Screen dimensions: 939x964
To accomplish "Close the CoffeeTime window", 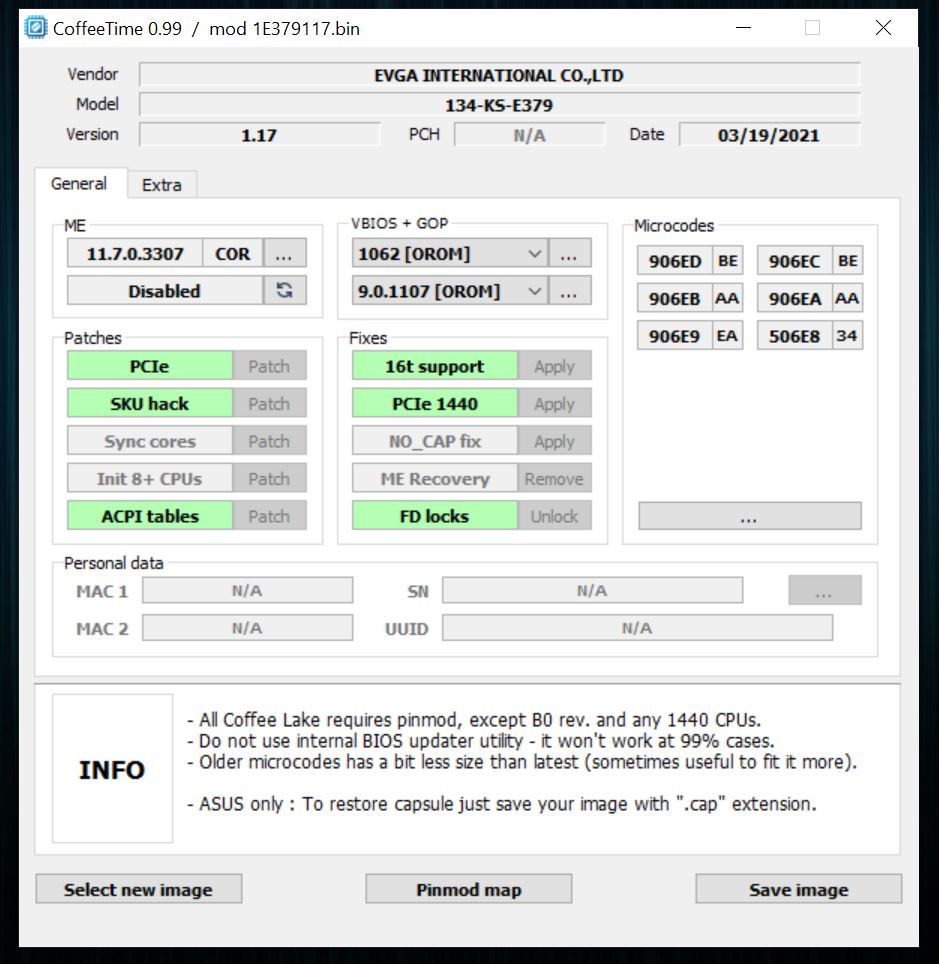I will [x=883, y=28].
